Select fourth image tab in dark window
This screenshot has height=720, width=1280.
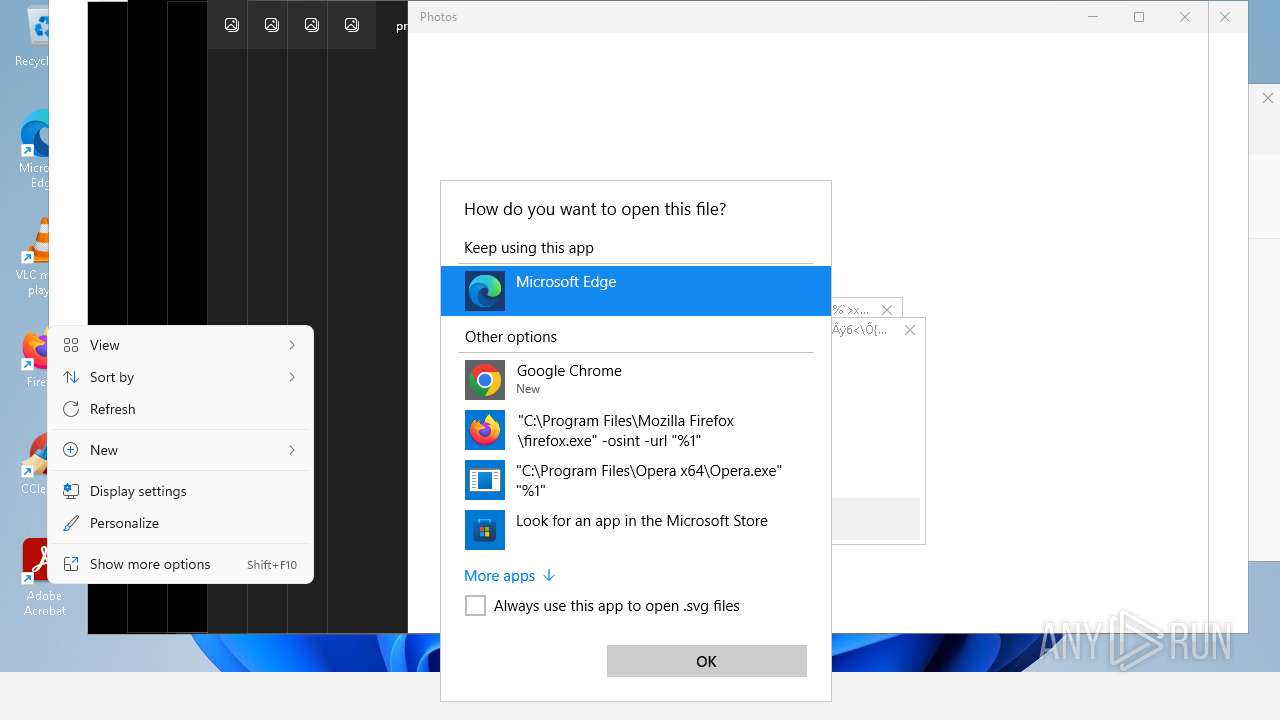point(352,25)
